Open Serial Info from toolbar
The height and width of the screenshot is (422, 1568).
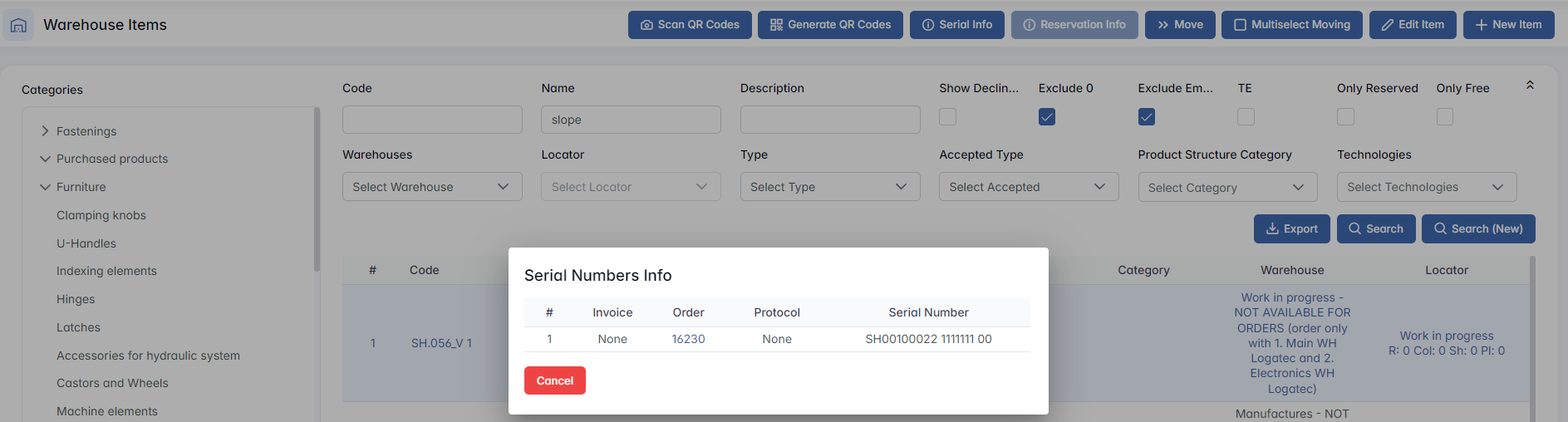tap(956, 25)
